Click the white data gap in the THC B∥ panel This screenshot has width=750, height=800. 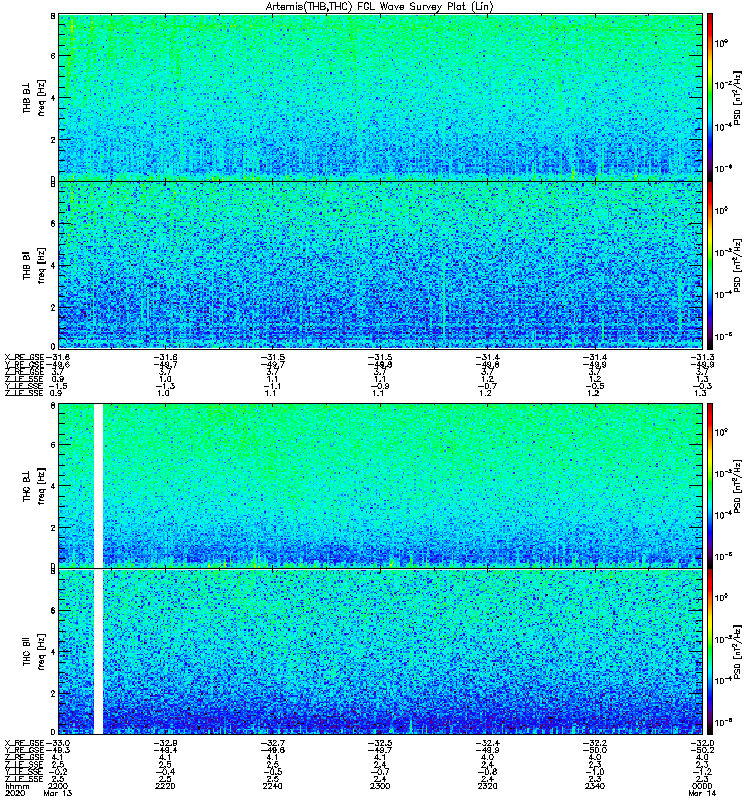point(98,652)
